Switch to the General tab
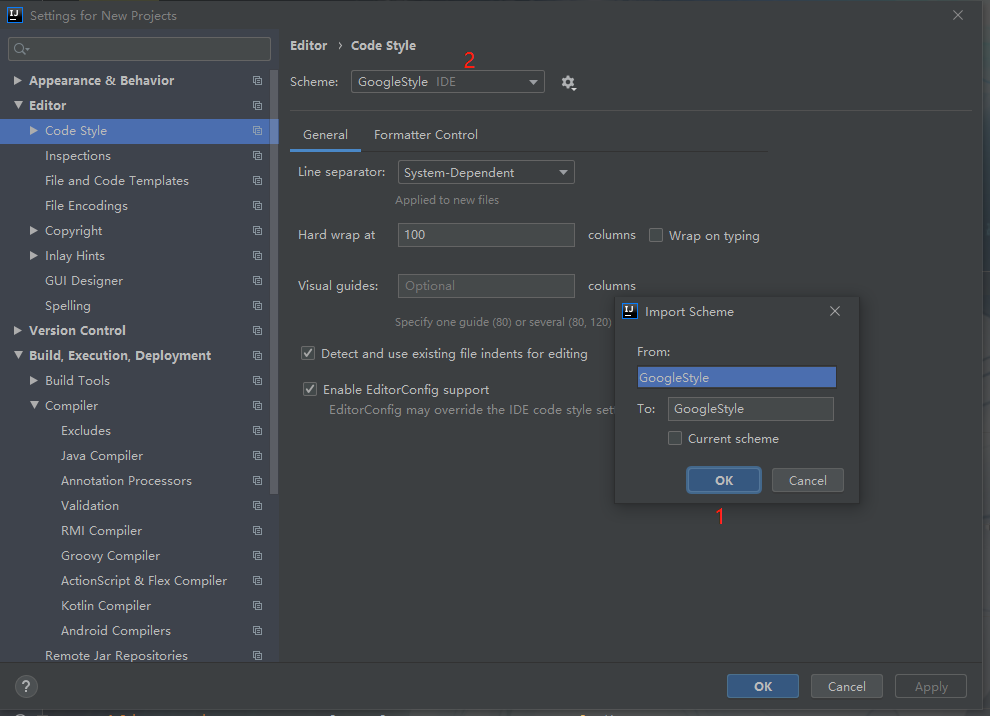Image resolution: width=990 pixels, height=716 pixels. point(325,134)
